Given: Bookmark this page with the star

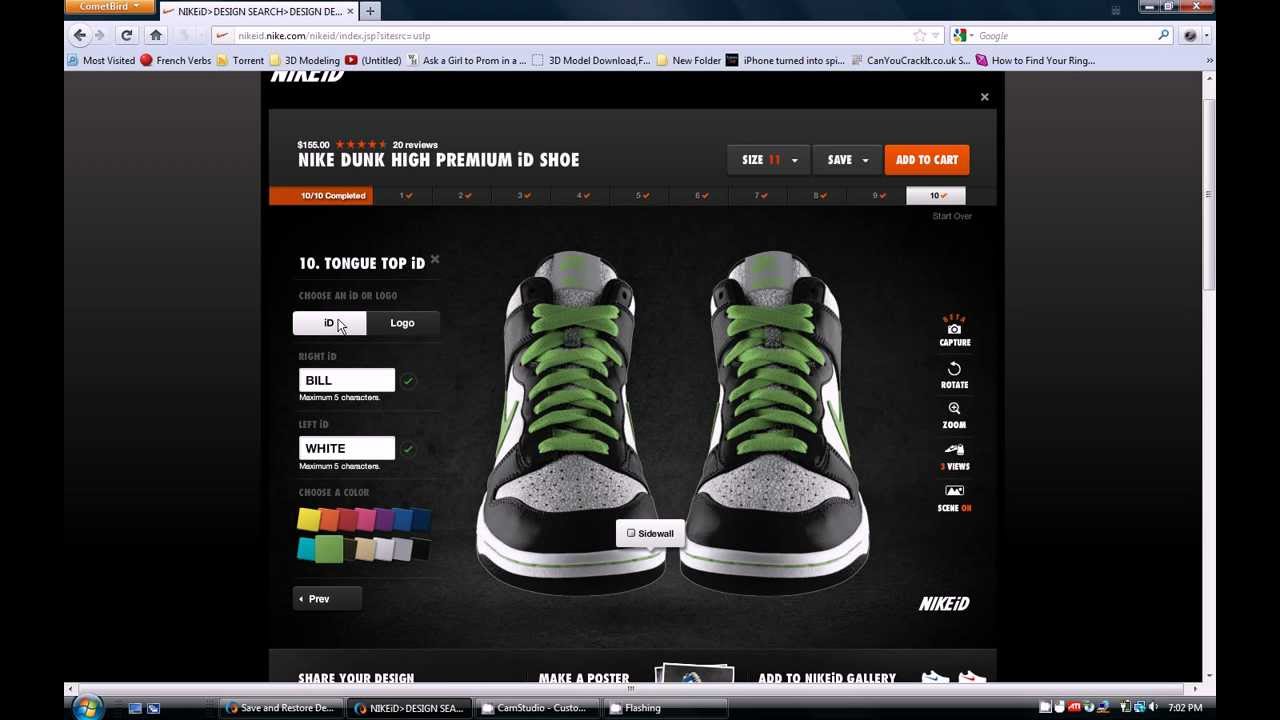Looking at the screenshot, I should point(919,35).
